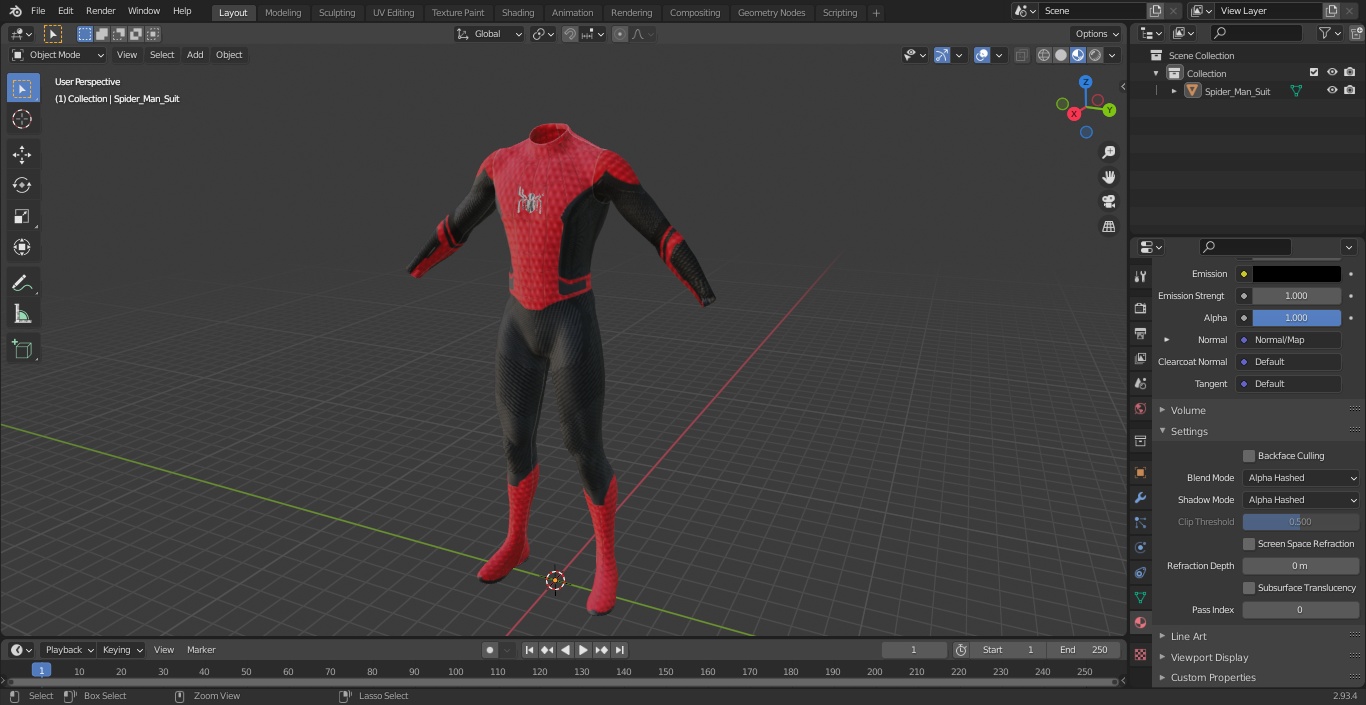Open the Playback popover
Image resolution: width=1366 pixels, height=705 pixels.
coord(69,650)
